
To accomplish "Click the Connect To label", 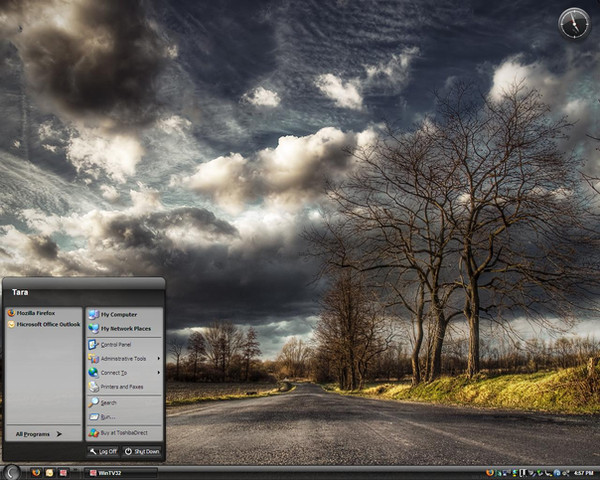I will (x=114, y=373).
